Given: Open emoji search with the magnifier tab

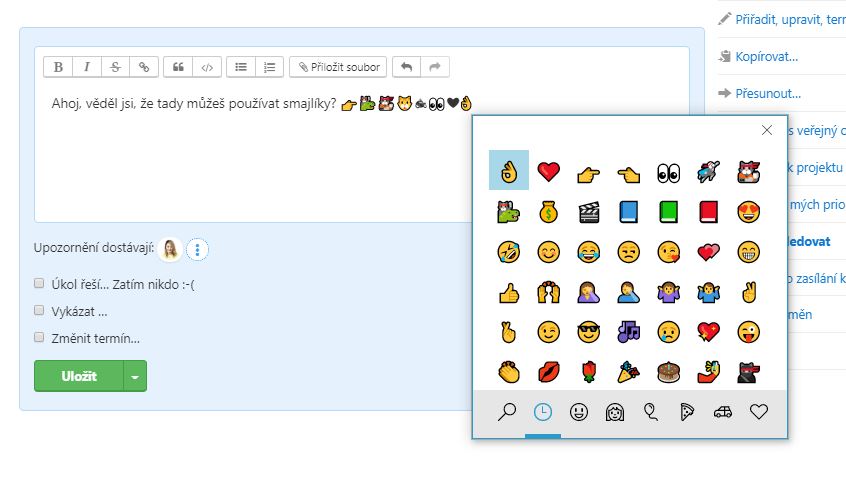Looking at the screenshot, I should coord(507,412).
